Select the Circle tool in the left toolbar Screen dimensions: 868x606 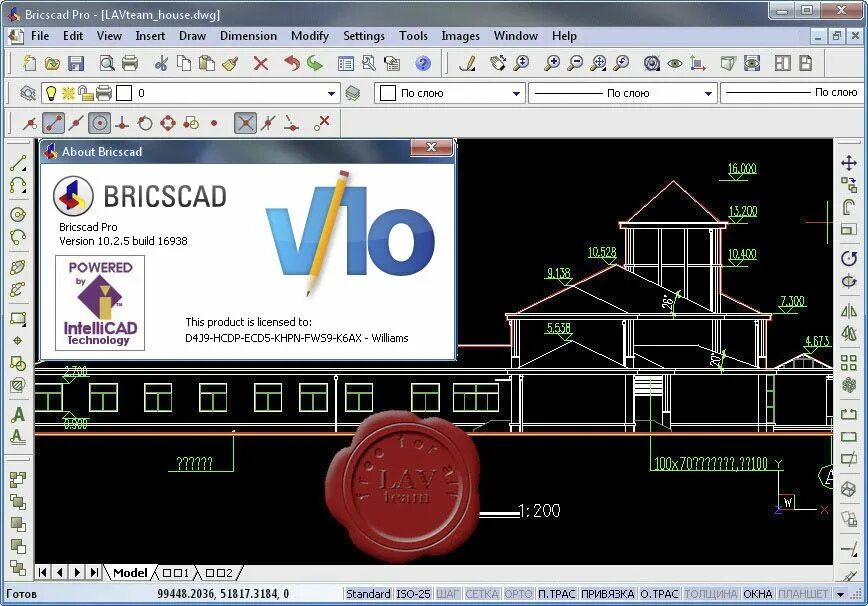click(18, 215)
